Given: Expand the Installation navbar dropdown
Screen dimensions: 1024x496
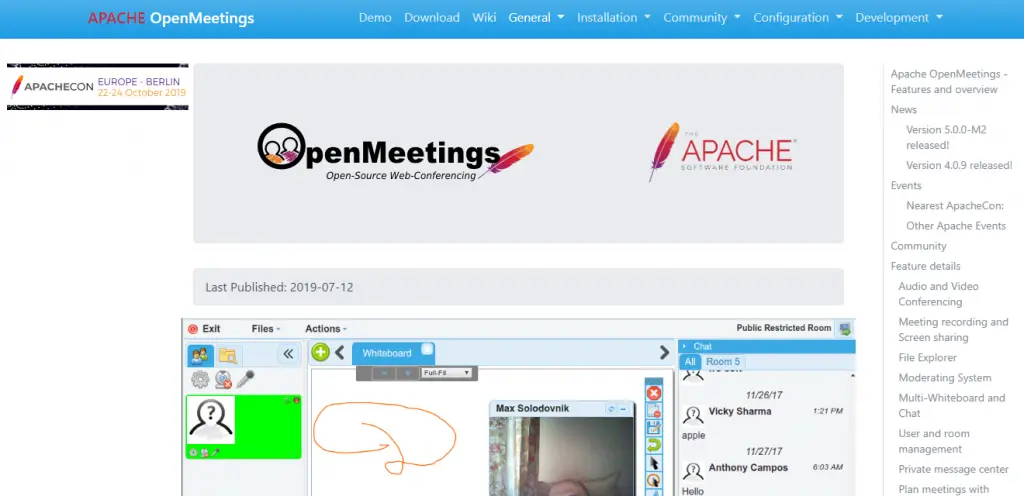Looking at the screenshot, I should pyautogui.click(x=614, y=18).
